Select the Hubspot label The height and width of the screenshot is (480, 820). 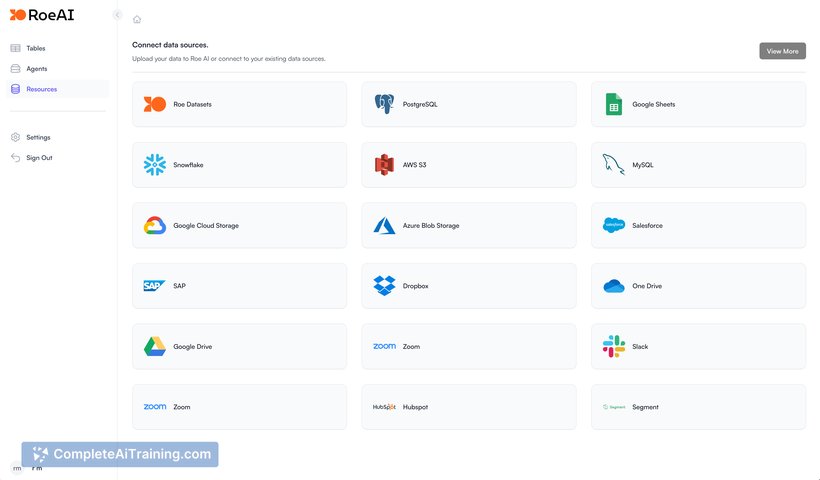(x=415, y=407)
